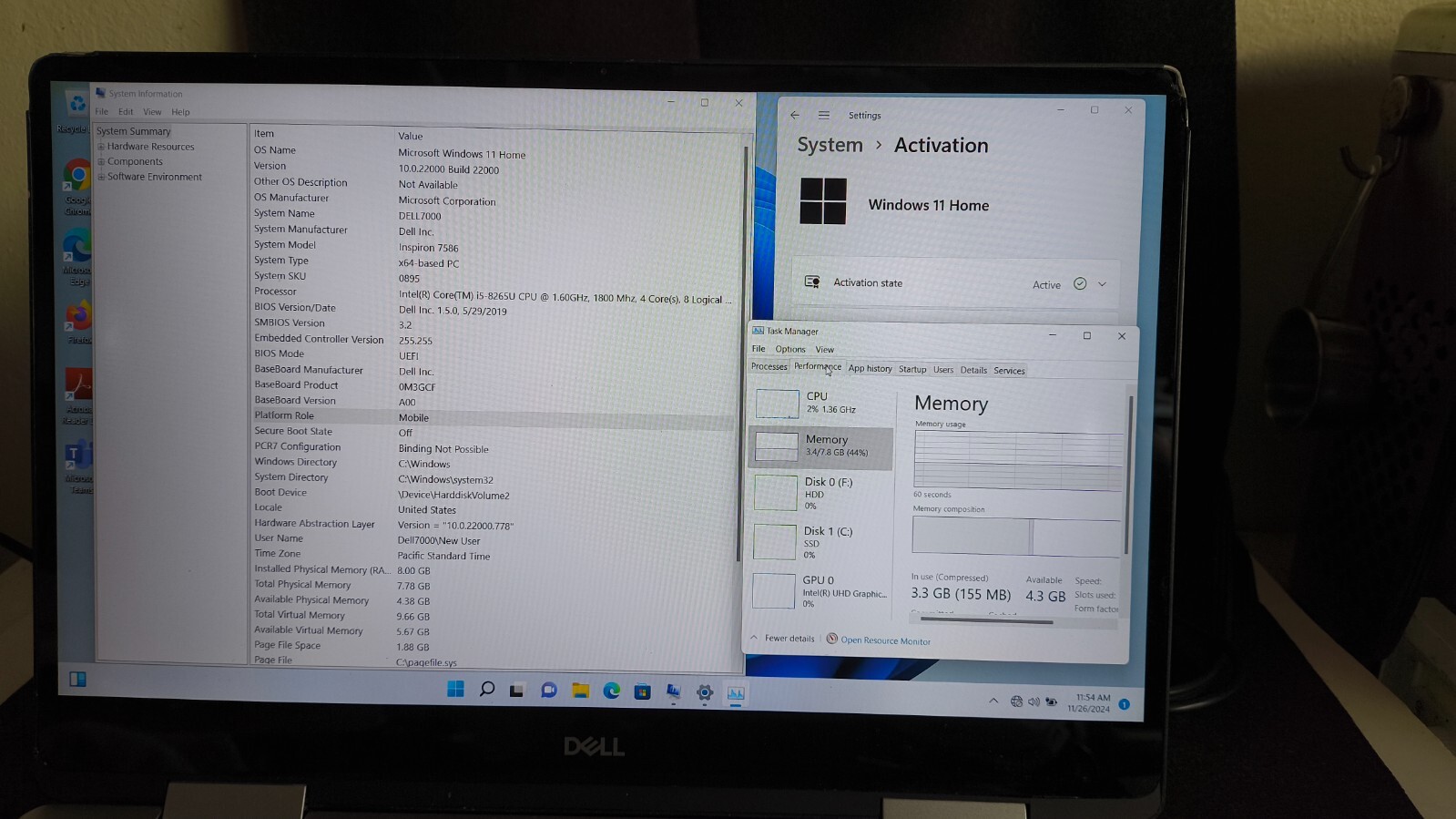Open the volume tray icon
Viewport: 1456px width, 819px height.
point(1033,701)
